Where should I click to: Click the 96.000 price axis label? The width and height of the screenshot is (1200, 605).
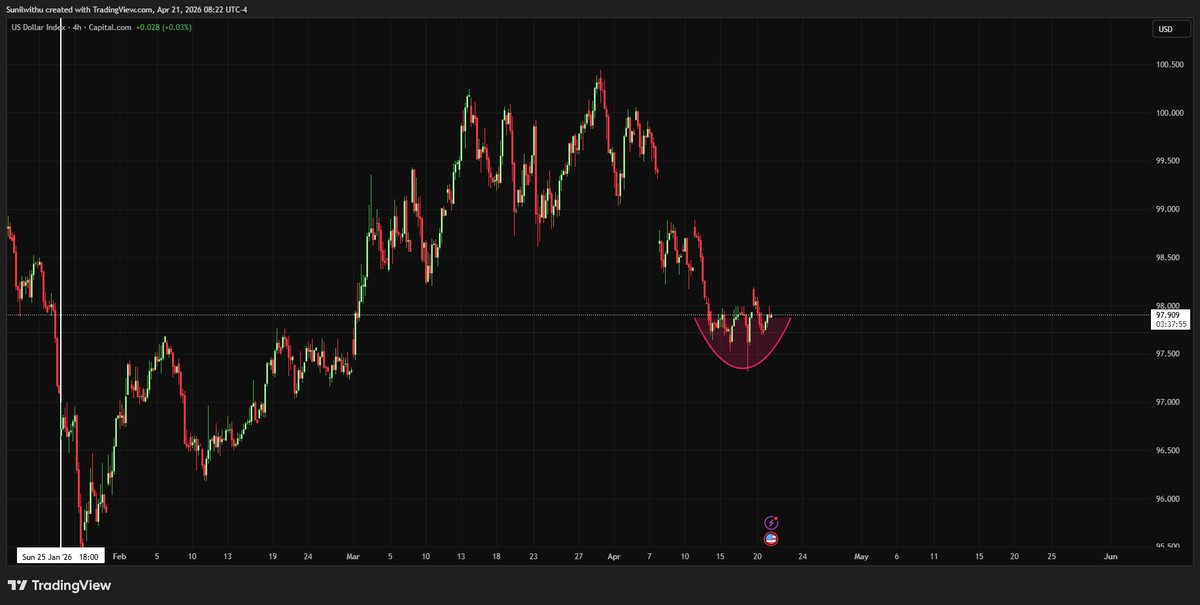point(1169,499)
